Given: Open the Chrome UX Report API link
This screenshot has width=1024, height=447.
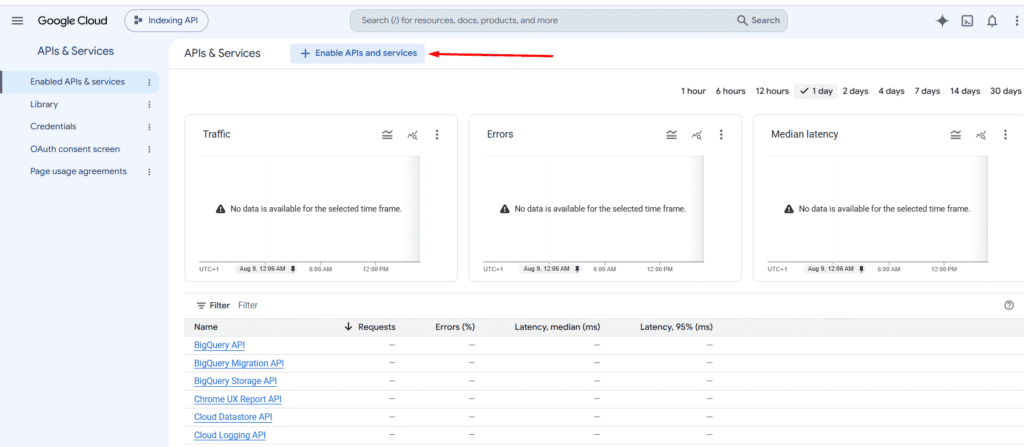Looking at the screenshot, I should (238, 399).
